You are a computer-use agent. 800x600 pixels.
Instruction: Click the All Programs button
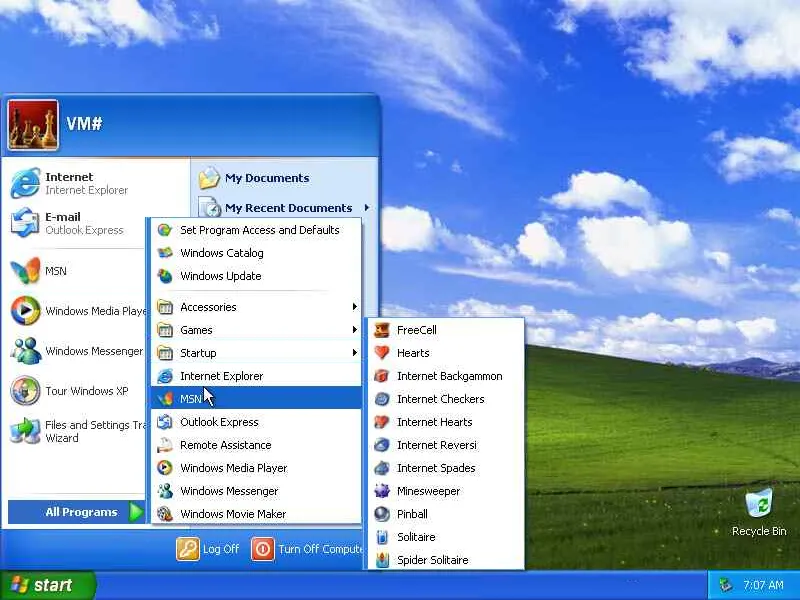click(77, 512)
